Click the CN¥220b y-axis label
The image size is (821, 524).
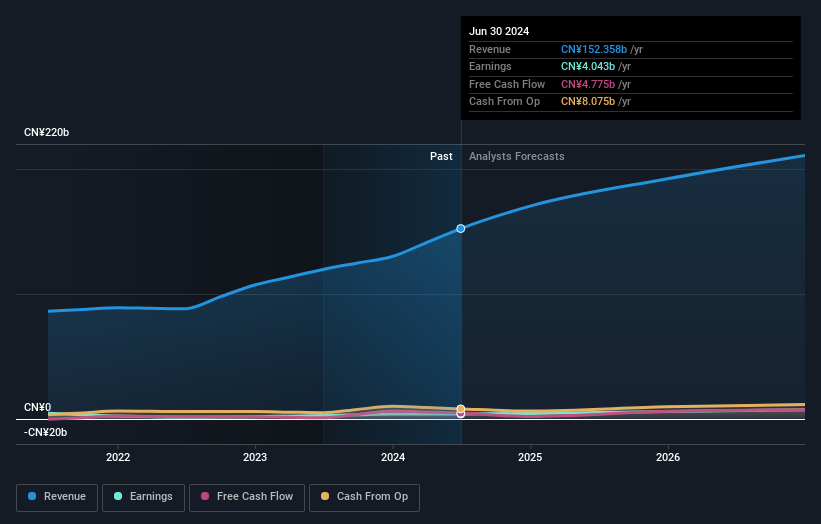tap(46, 133)
